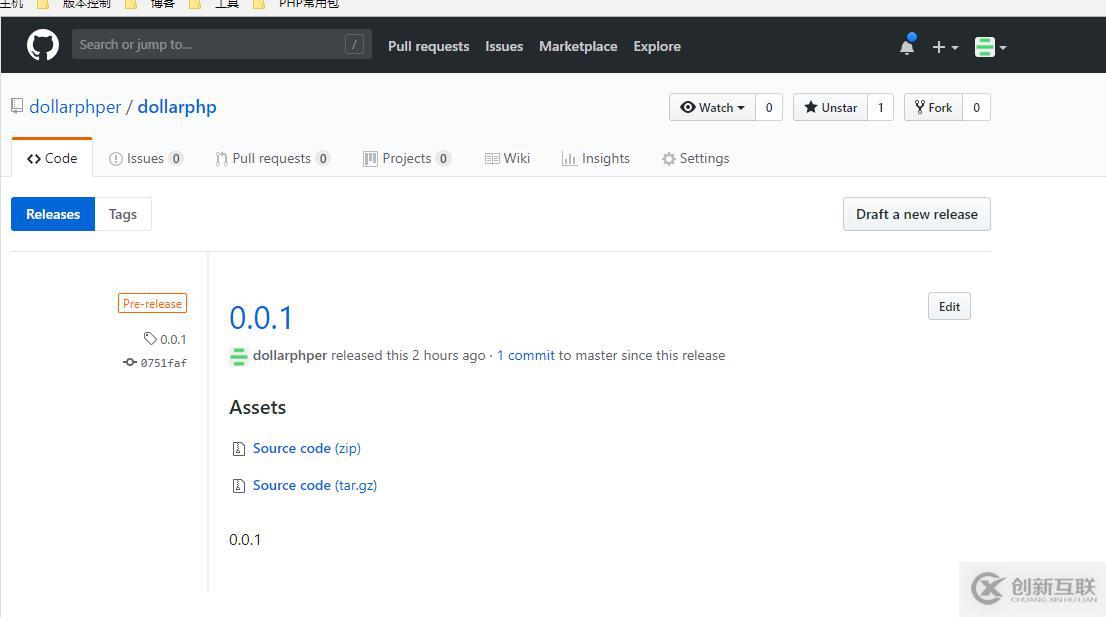Switch to the repository Issues tab
The height and width of the screenshot is (617, 1106).
146,159
